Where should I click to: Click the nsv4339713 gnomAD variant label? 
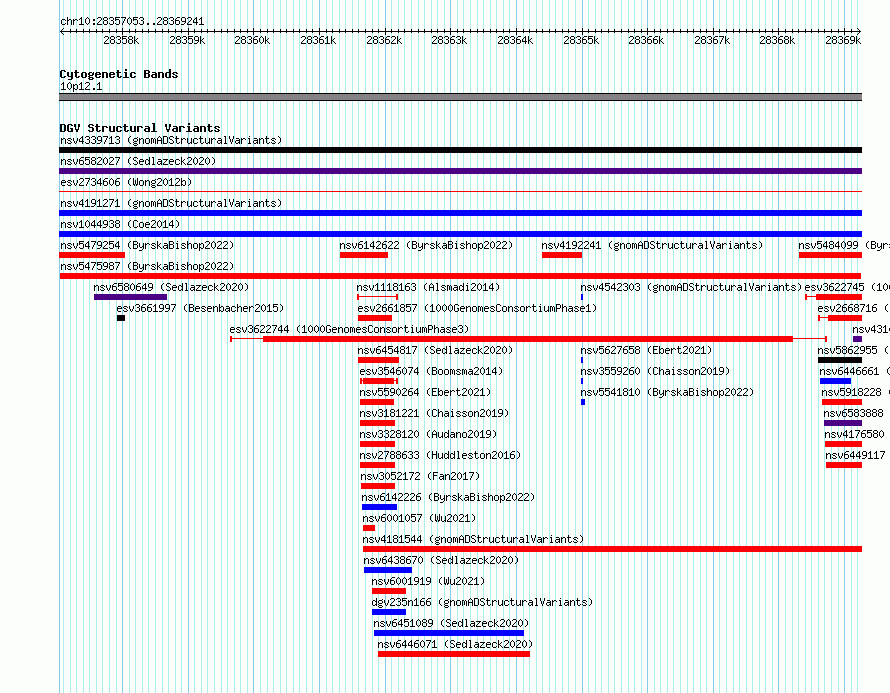[x=171, y=140]
